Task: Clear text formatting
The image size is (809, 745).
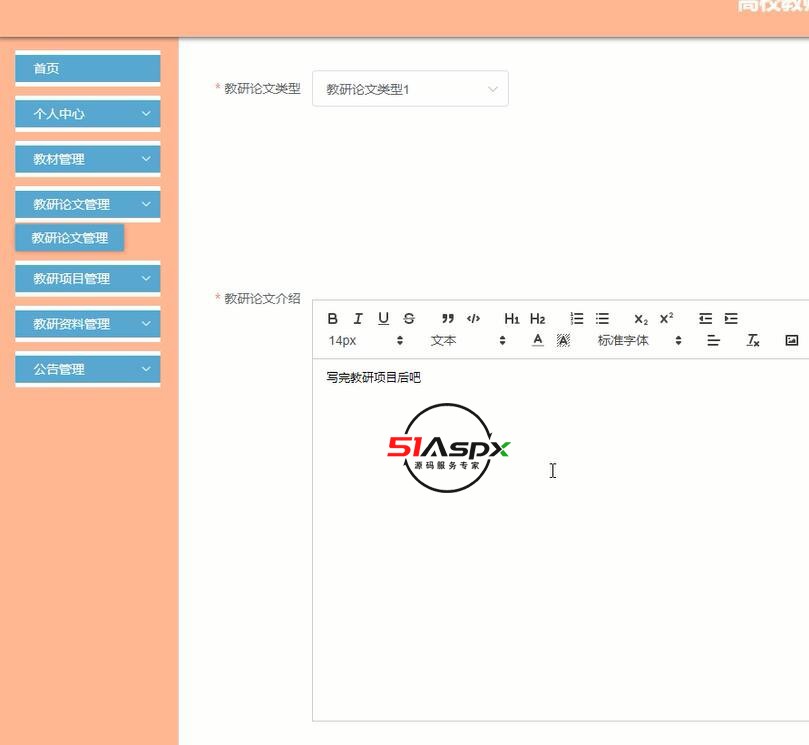Action: click(753, 340)
